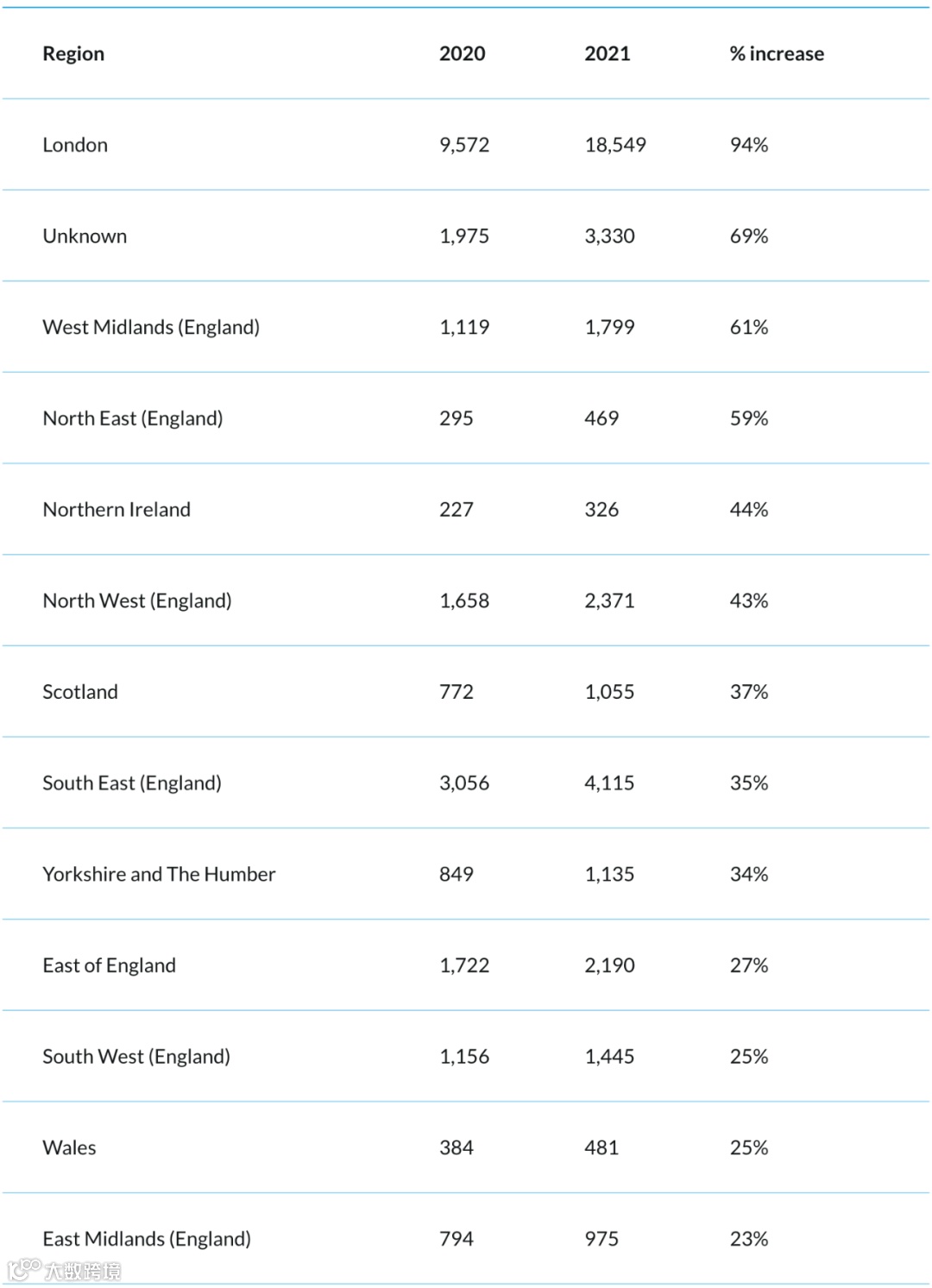The width and height of the screenshot is (932, 1288).
Task: Click Yorkshire and The Humber label
Action: tap(159, 874)
